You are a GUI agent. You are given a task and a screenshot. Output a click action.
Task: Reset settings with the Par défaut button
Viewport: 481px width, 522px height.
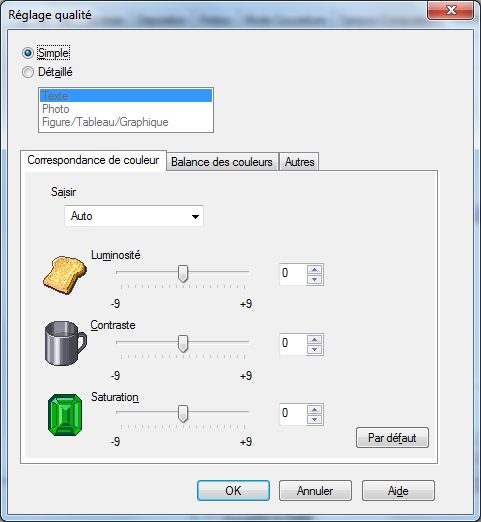tap(392, 438)
